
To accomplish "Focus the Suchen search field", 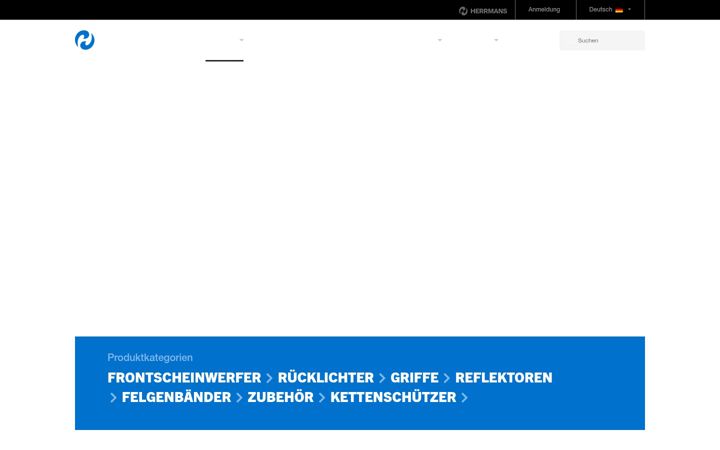I will pyautogui.click(x=602, y=40).
